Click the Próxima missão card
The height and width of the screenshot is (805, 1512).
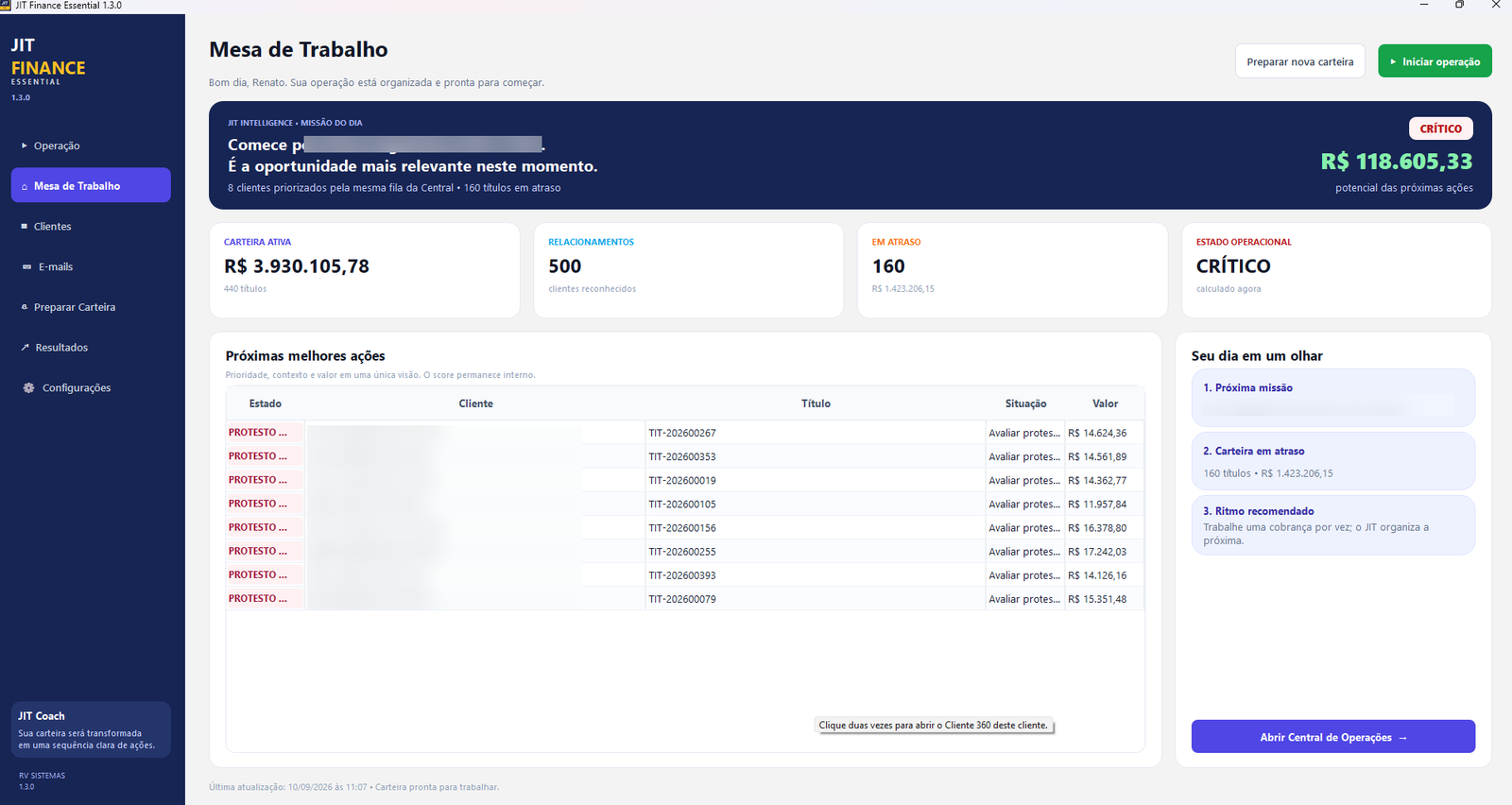pyautogui.click(x=1332, y=398)
